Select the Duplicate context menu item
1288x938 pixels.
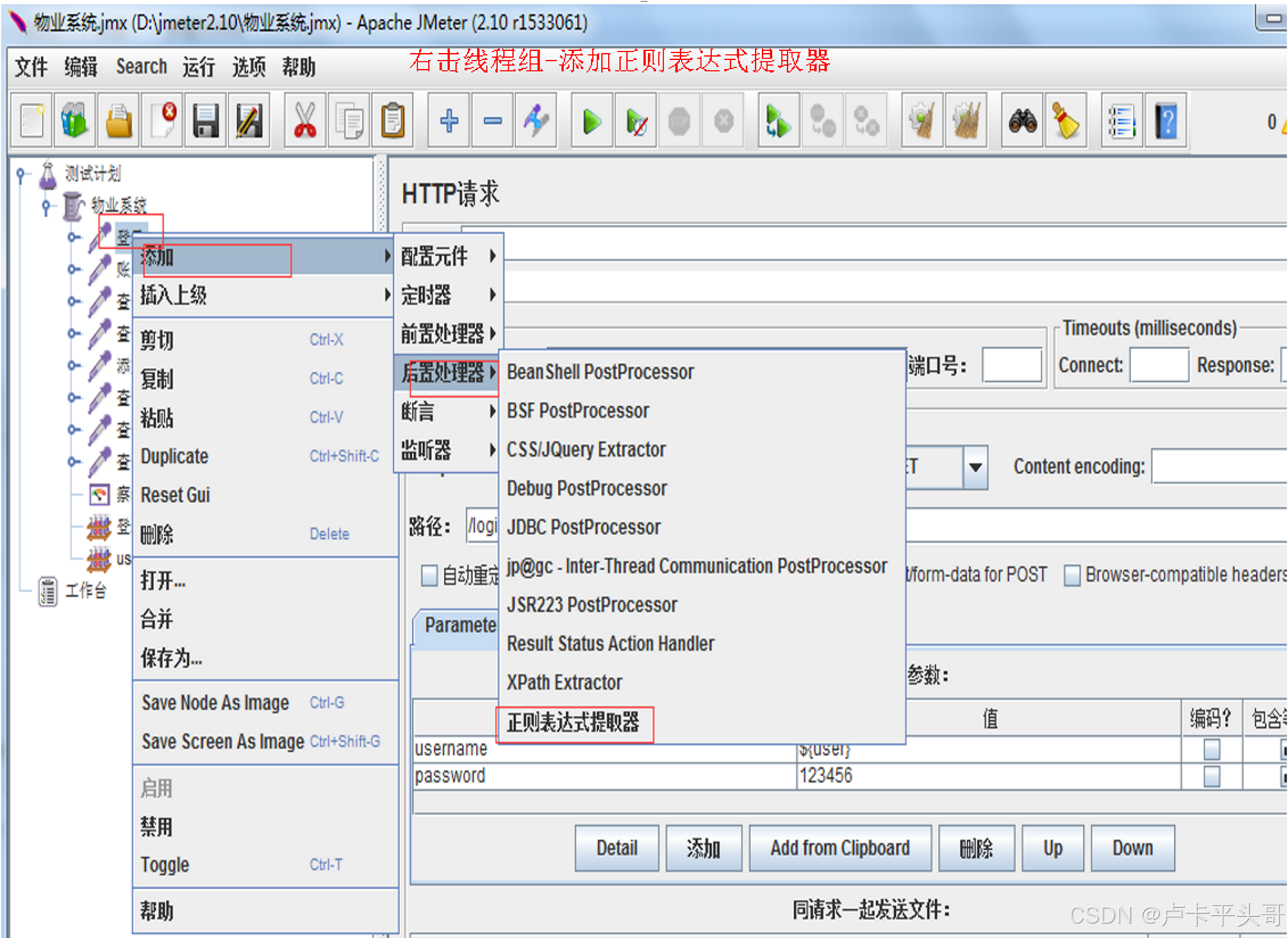265,456
